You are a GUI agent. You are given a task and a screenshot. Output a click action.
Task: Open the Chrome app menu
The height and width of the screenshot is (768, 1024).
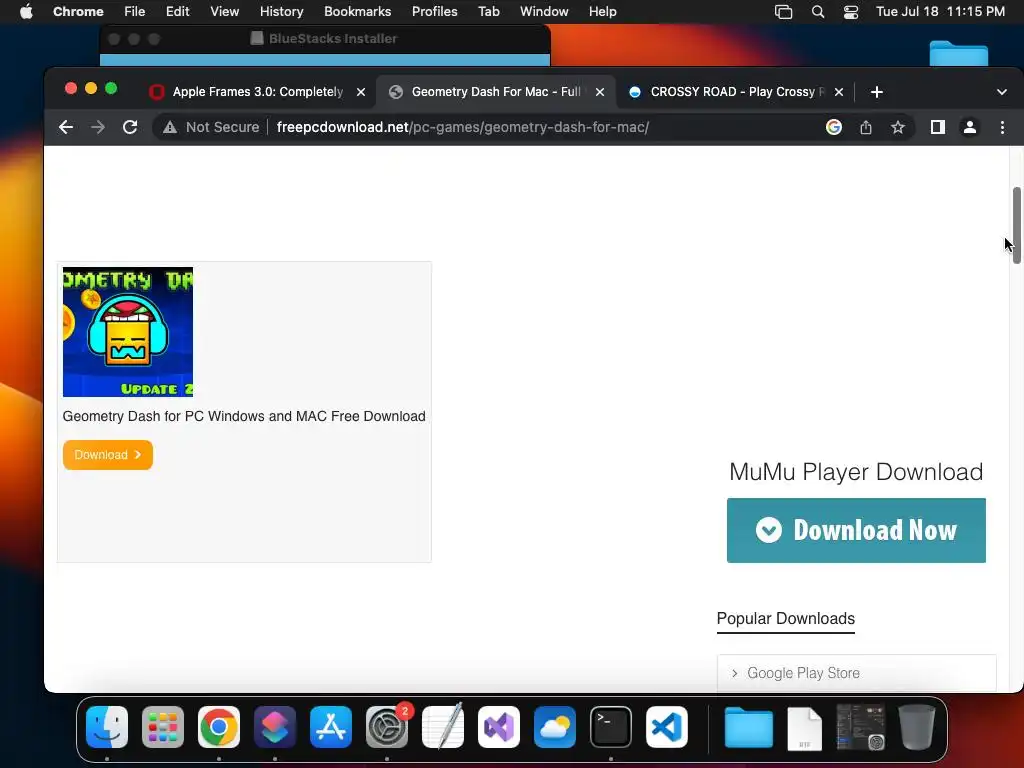tap(78, 12)
